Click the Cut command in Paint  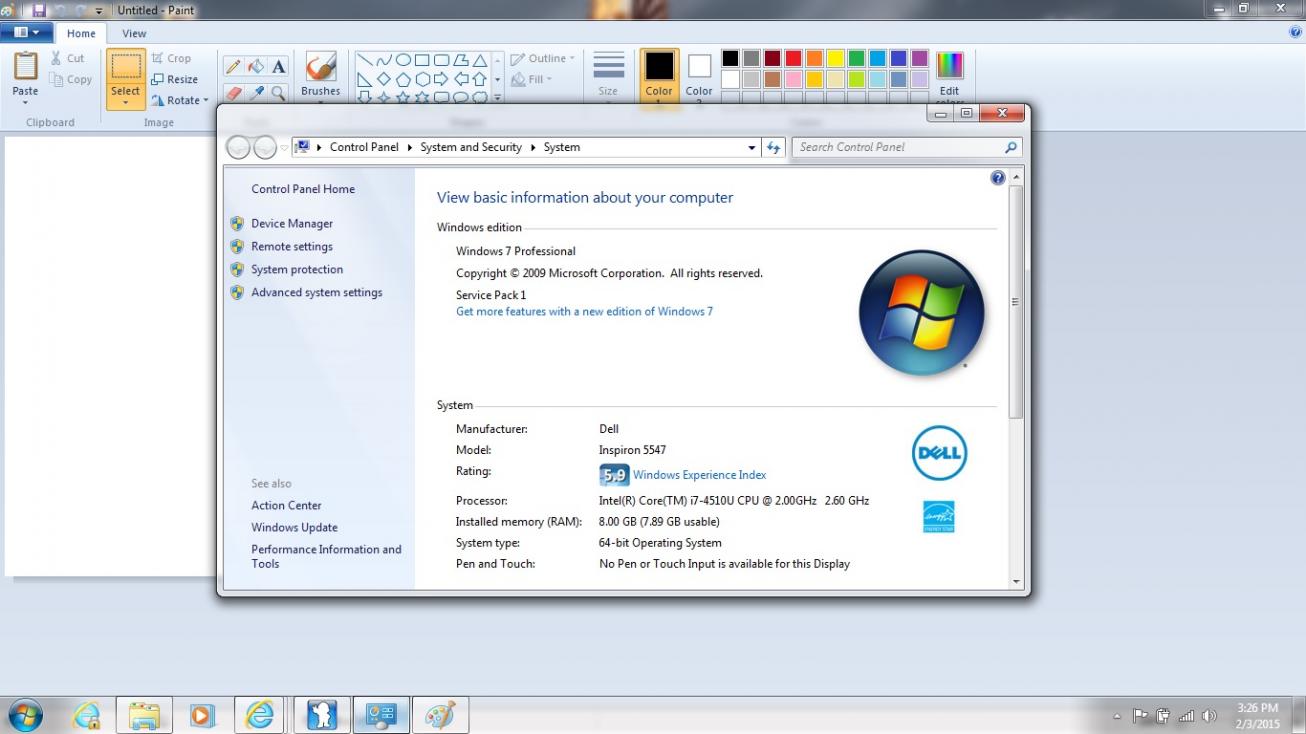click(68, 58)
